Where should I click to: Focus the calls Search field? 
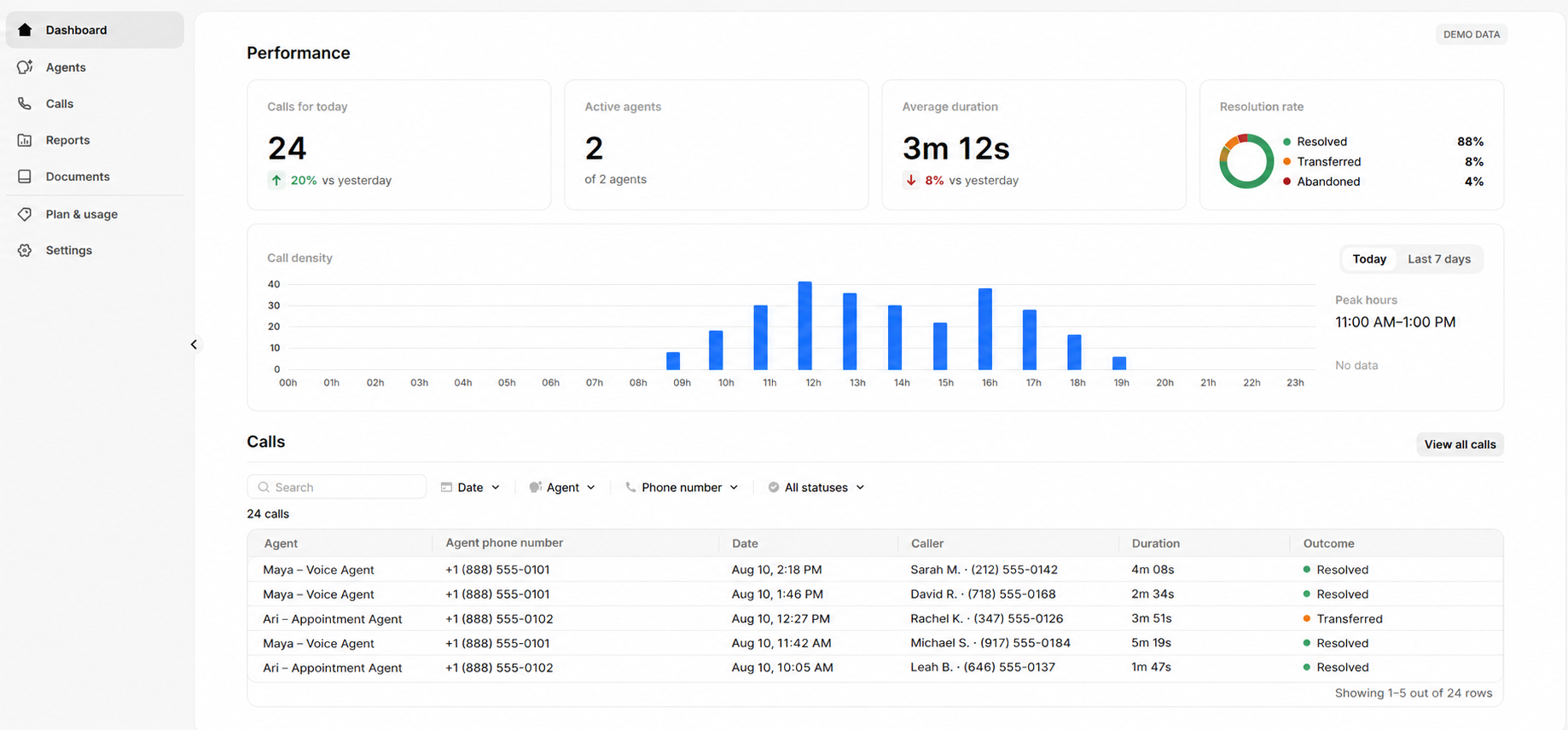pos(337,487)
